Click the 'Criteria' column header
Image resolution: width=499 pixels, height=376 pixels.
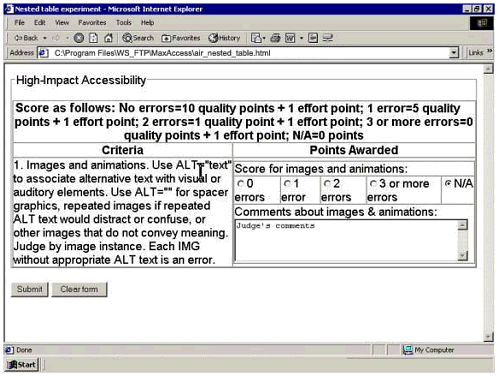[123, 150]
